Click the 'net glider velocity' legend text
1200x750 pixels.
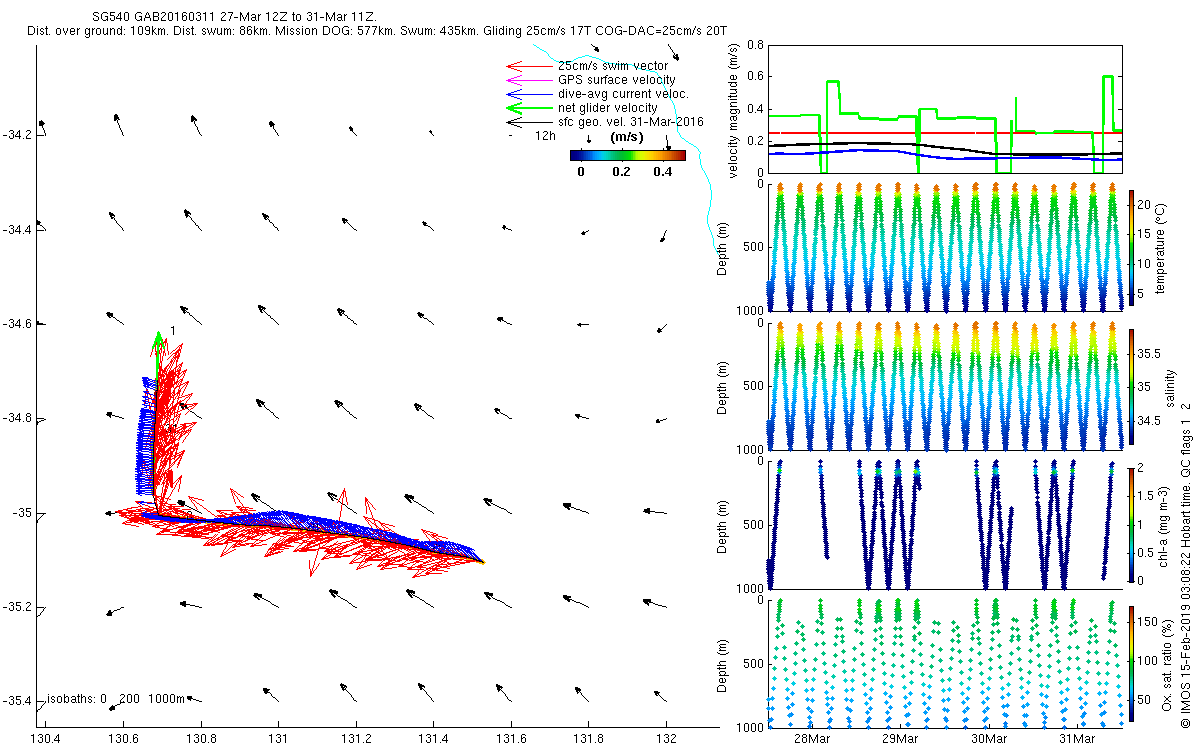pos(608,108)
